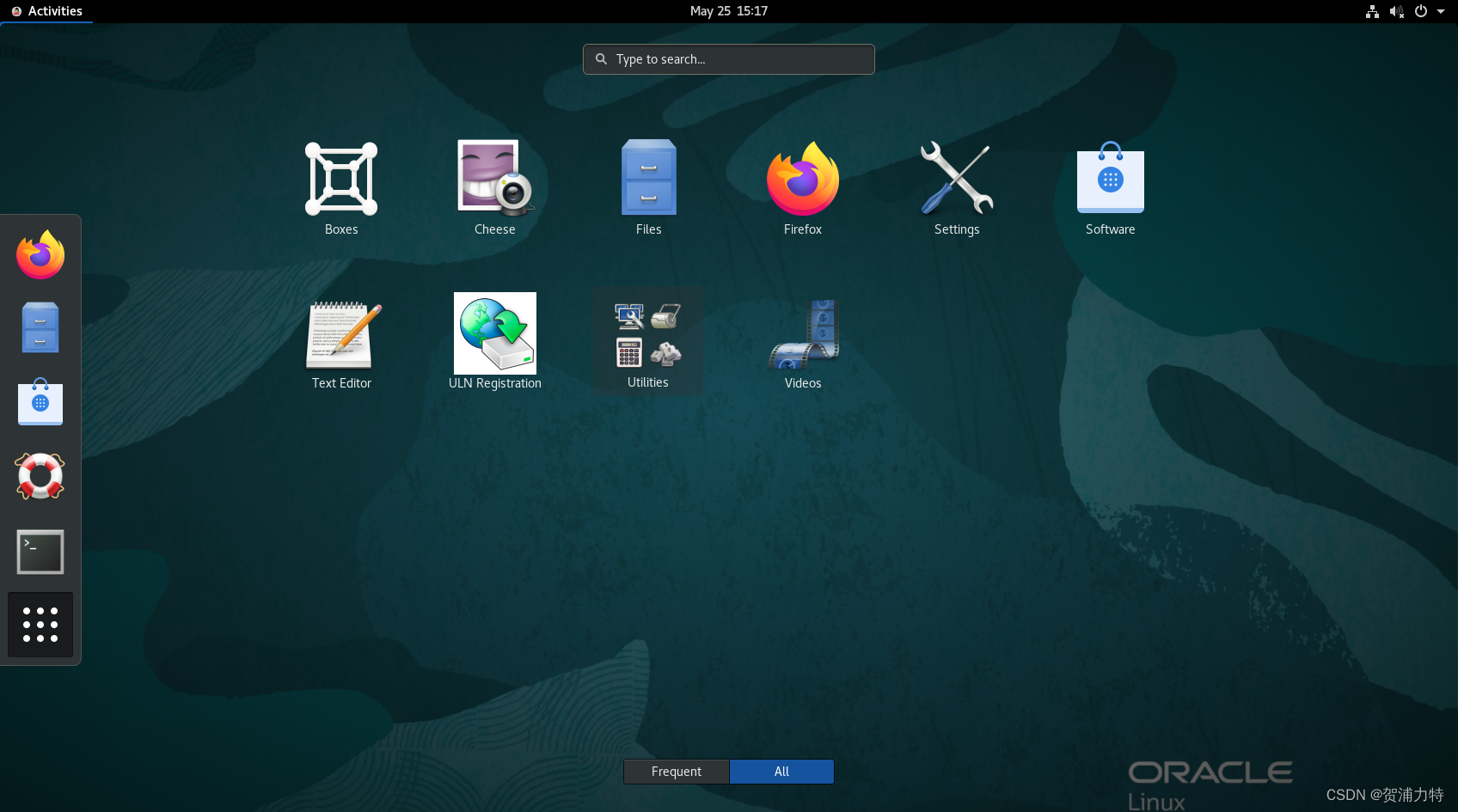Screen dimensions: 1458x812
Task: Click the network status icon
Action: pos(1372,11)
